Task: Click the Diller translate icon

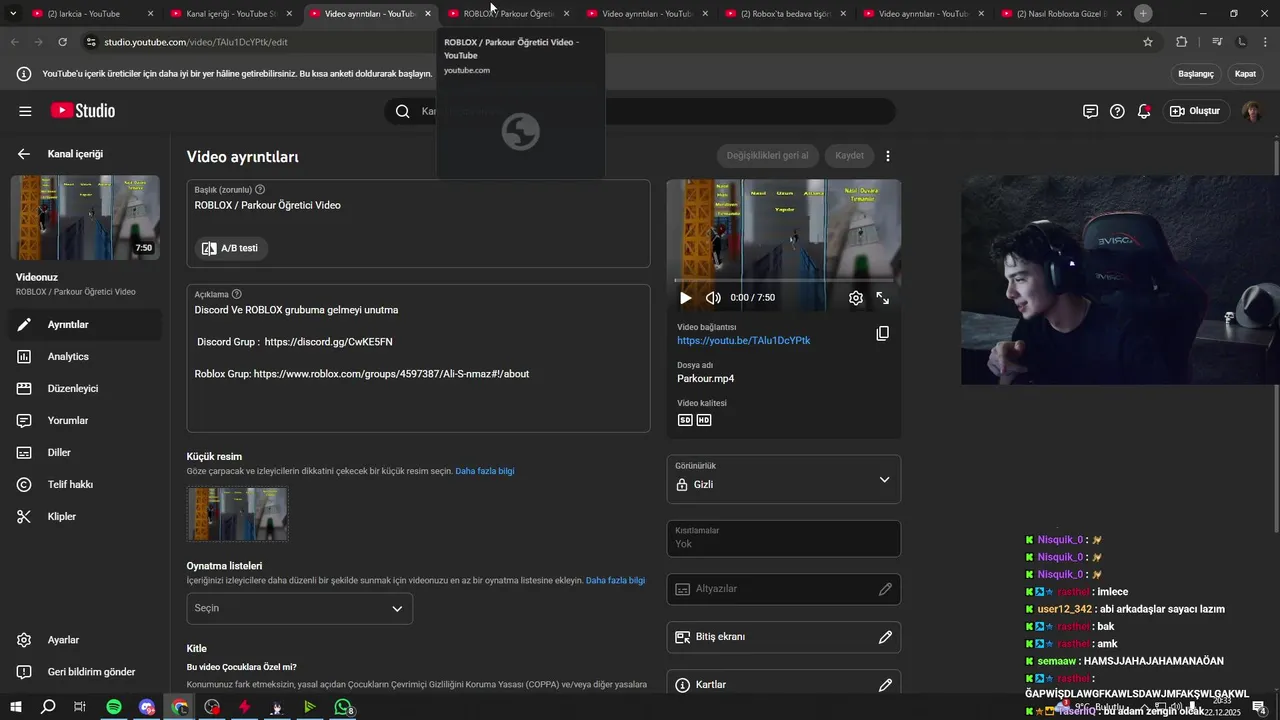Action: pos(24,452)
